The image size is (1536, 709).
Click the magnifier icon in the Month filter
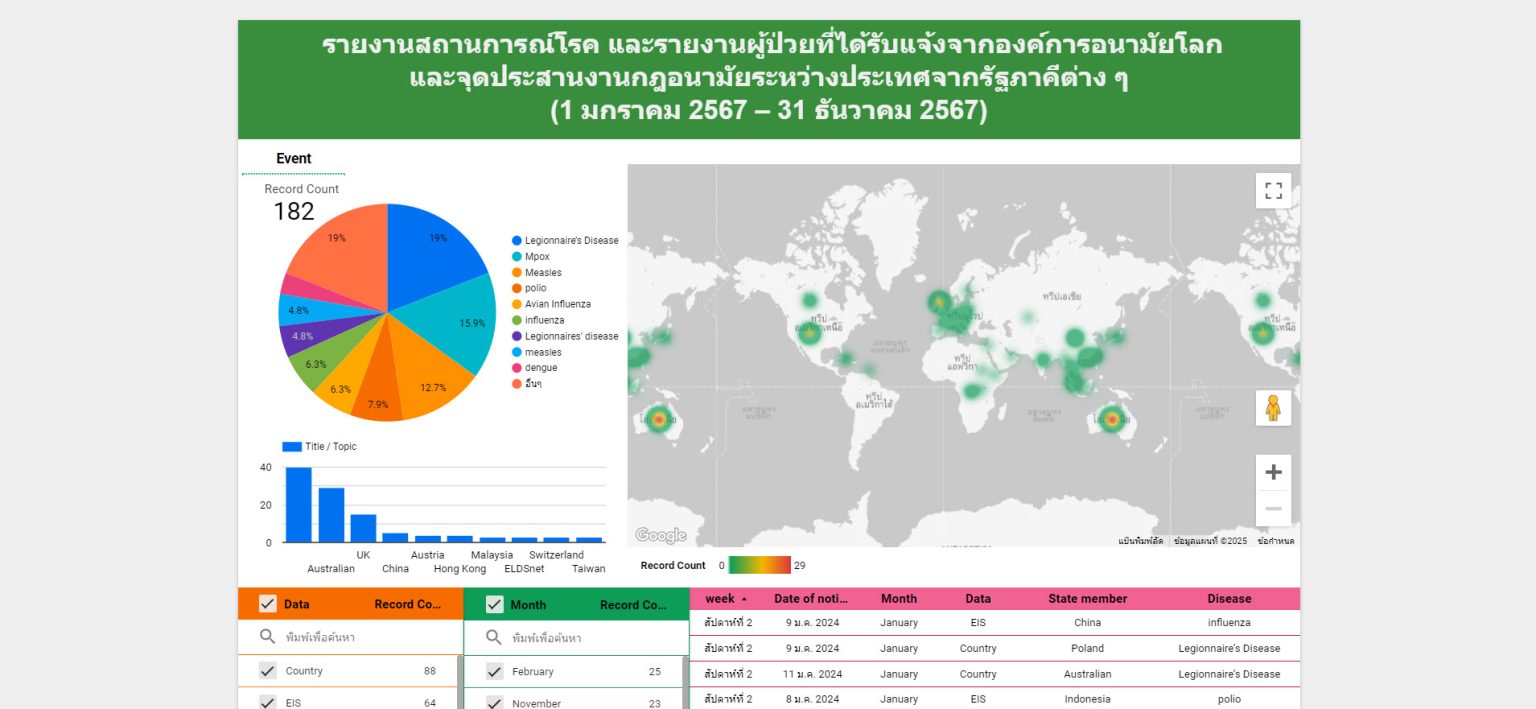coord(494,636)
